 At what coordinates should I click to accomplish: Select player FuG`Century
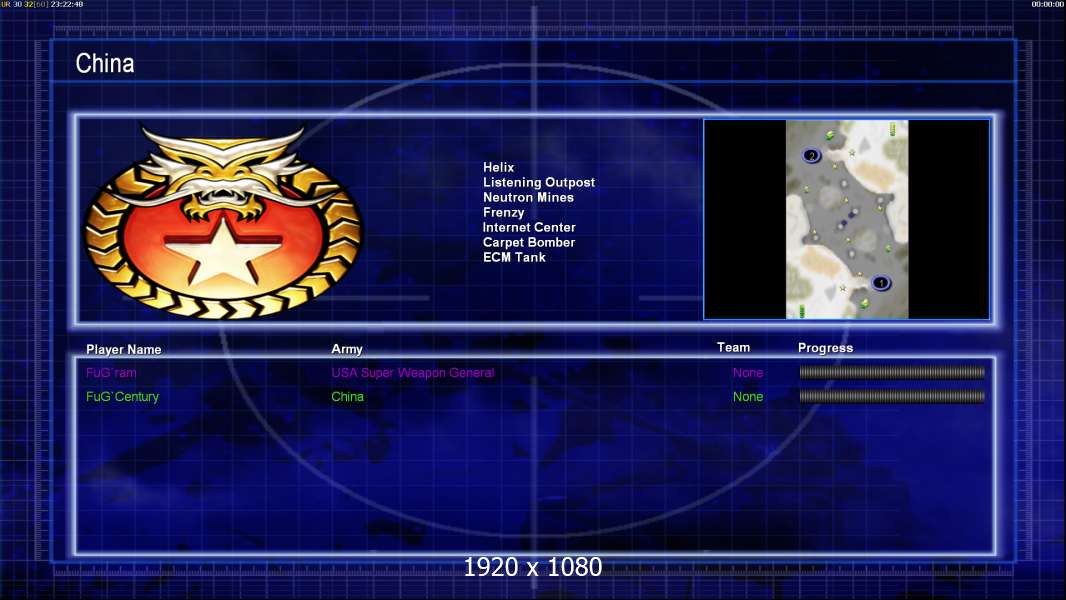click(x=122, y=396)
